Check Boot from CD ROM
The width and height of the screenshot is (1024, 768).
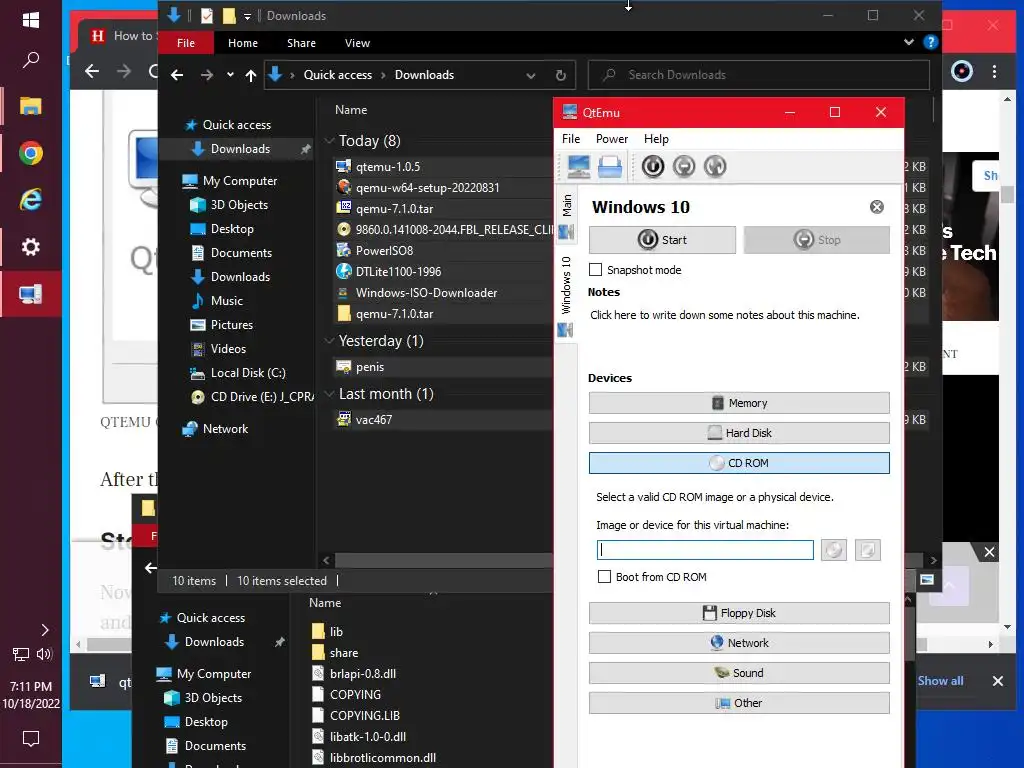point(605,577)
